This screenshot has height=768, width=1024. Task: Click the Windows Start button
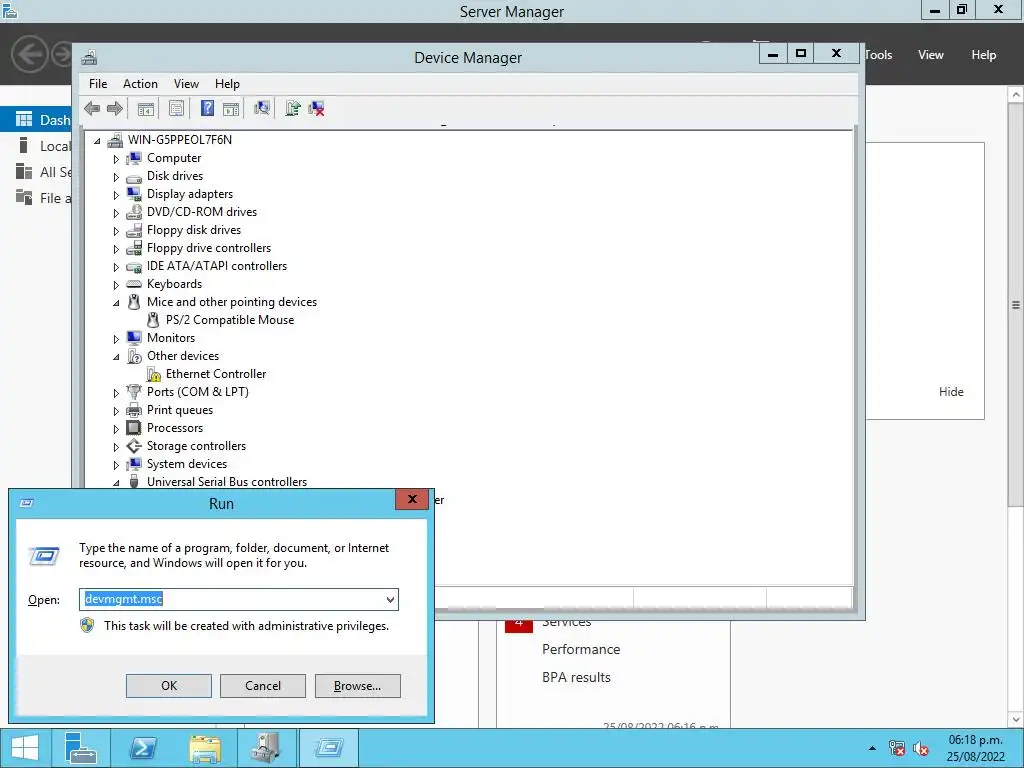(x=25, y=748)
